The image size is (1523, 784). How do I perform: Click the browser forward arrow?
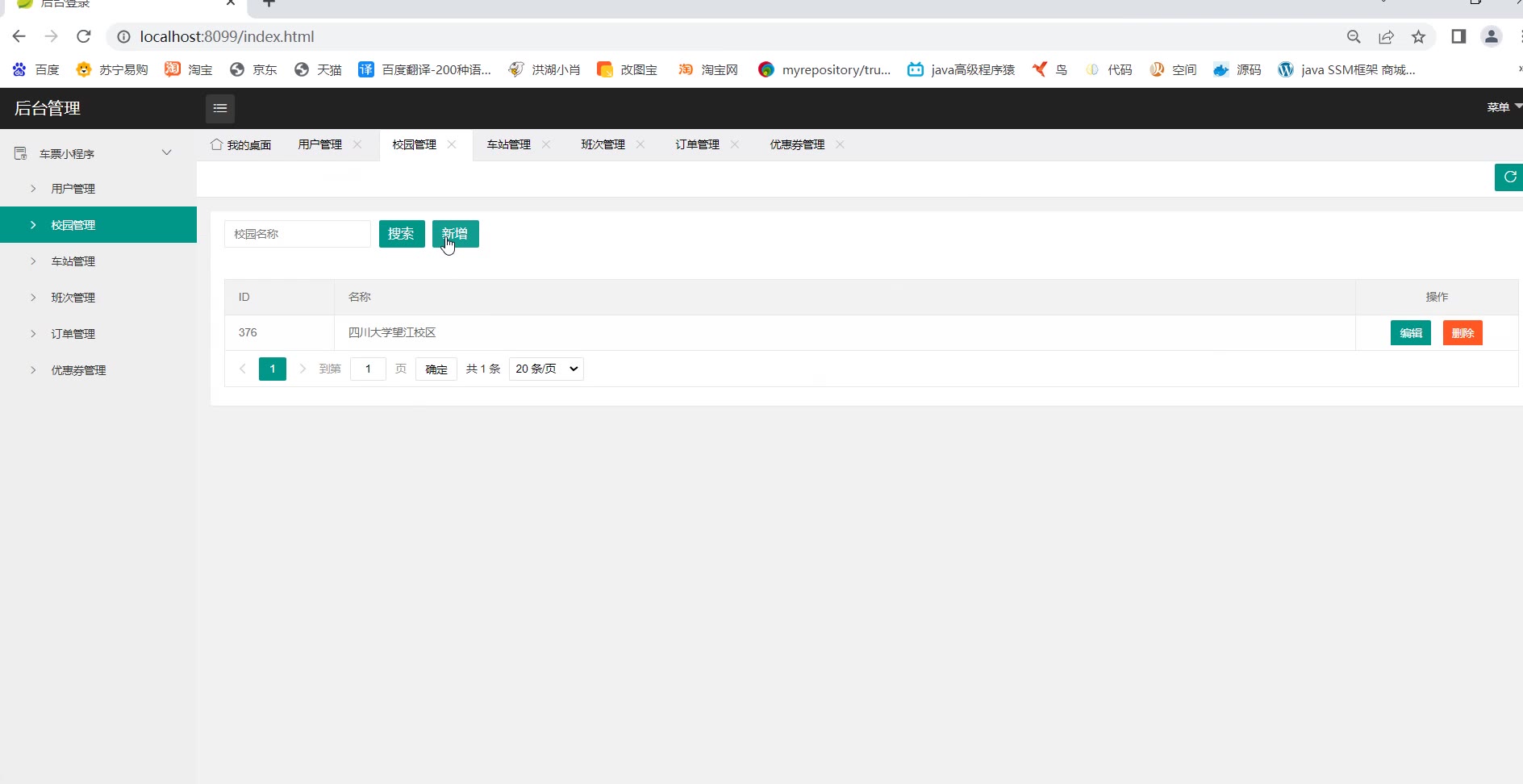(x=52, y=36)
